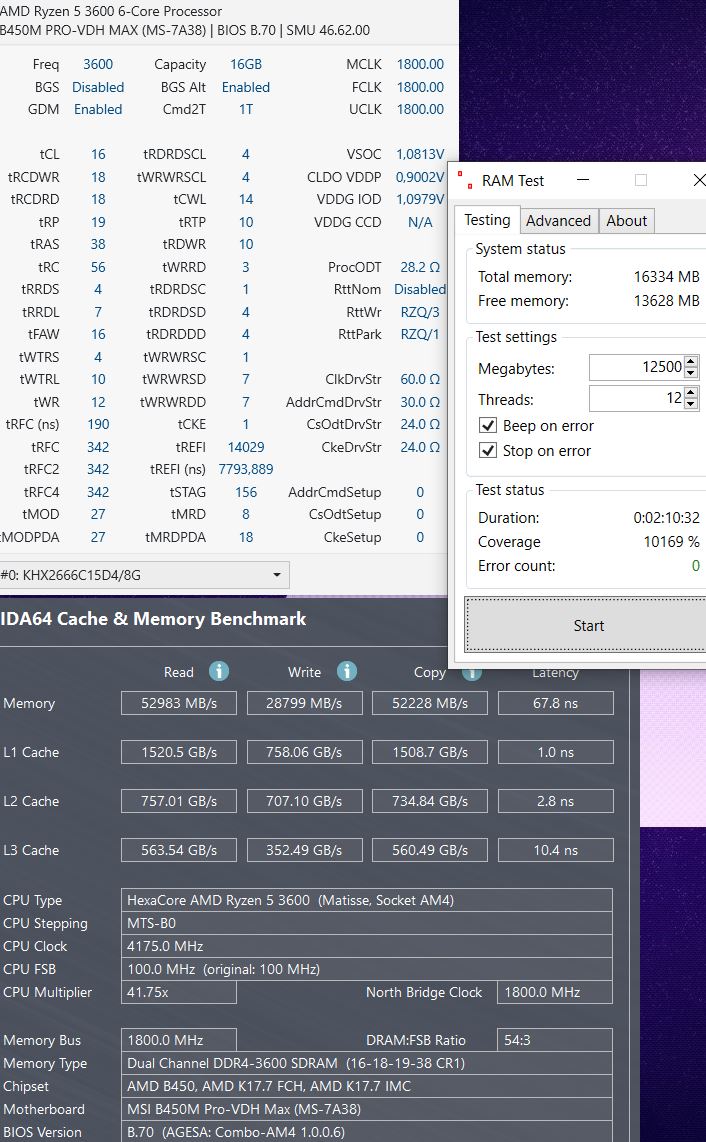Toggle the Stop on error checkbox
This screenshot has width=706, height=1142.
pyautogui.click(x=487, y=450)
